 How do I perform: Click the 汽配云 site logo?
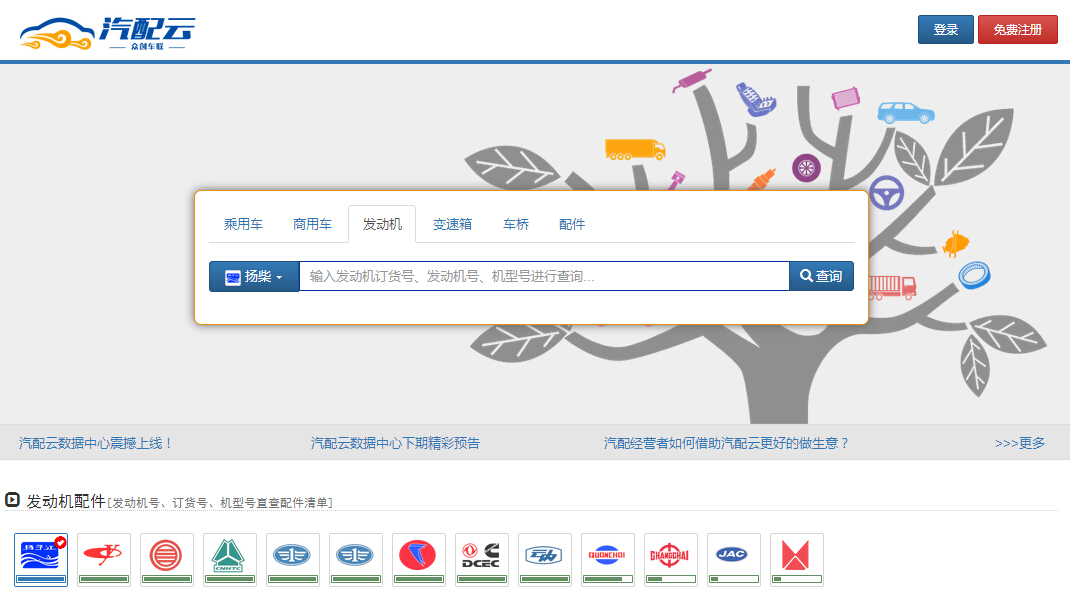[x=107, y=34]
